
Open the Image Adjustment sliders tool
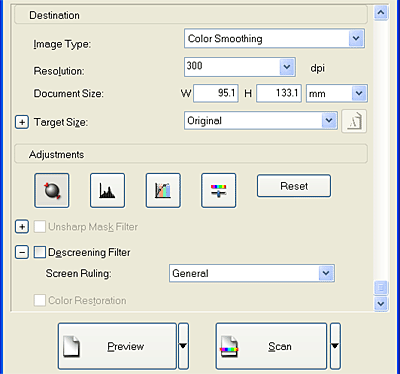click(219, 191)
